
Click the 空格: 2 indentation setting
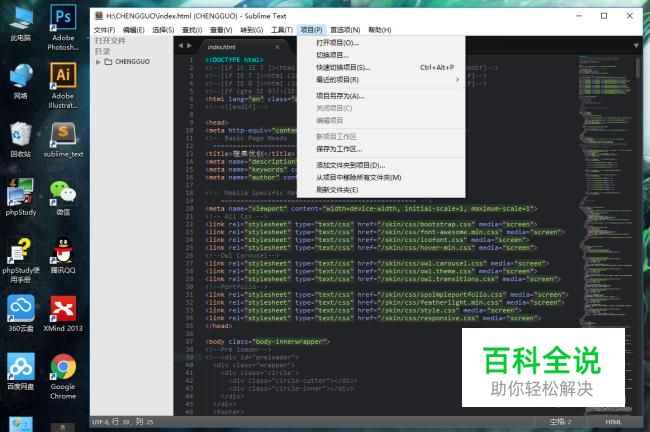560,422
